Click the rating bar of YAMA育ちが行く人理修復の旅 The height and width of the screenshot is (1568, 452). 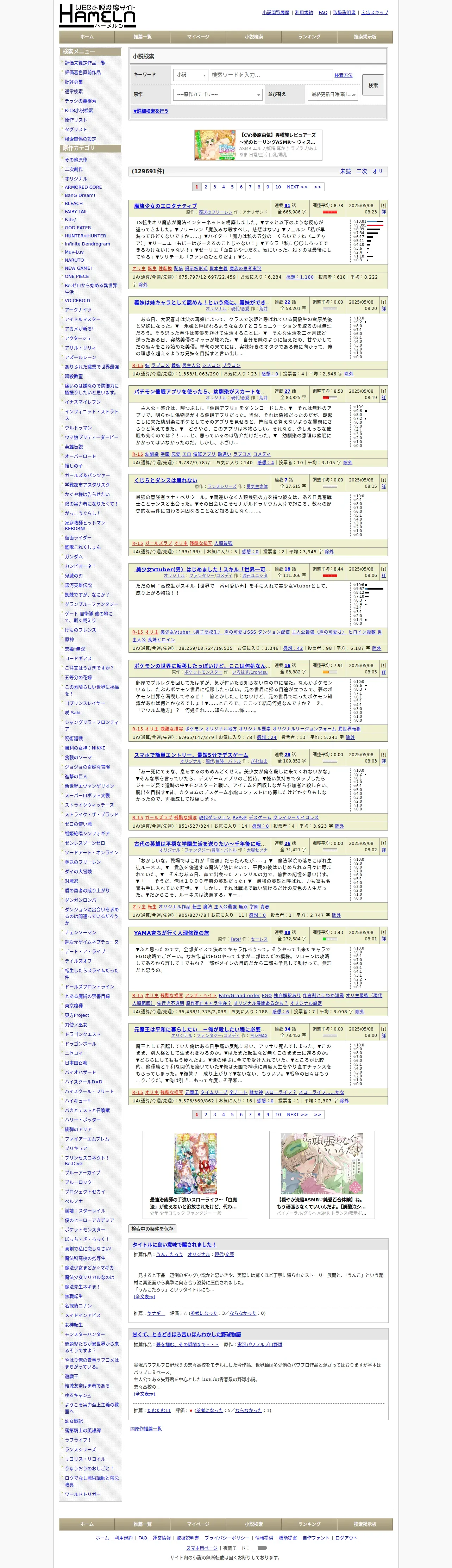click(330, 939)
